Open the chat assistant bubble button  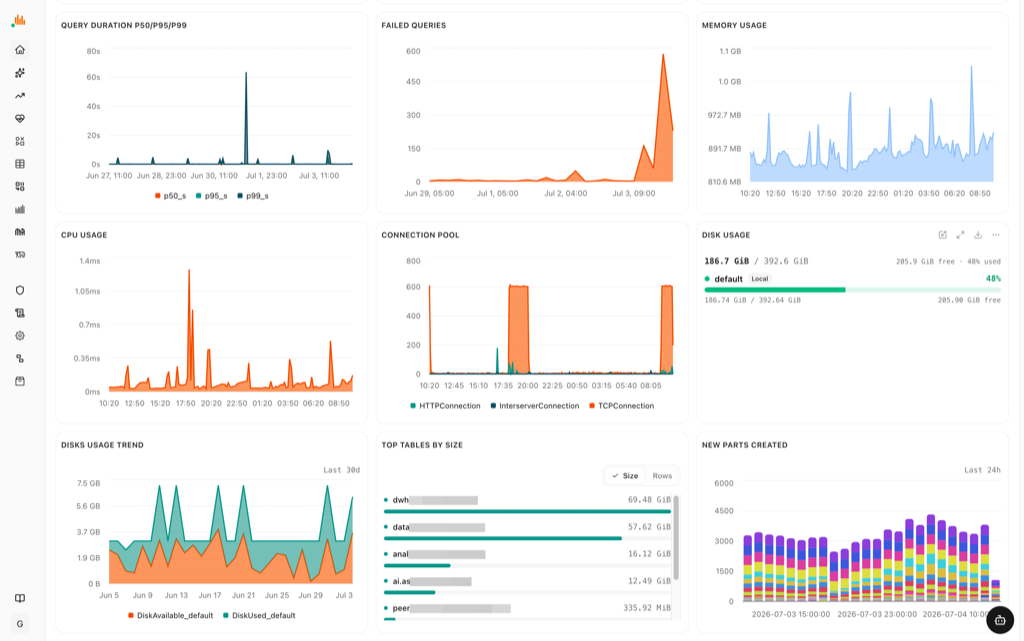1000,620
